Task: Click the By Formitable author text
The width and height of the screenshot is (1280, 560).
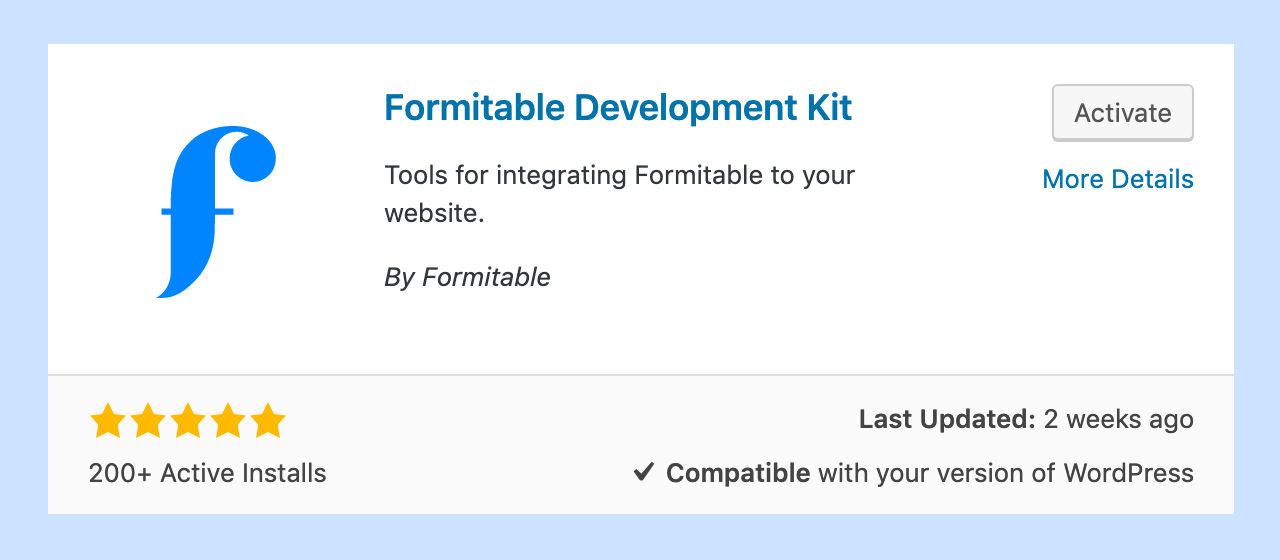Action: point(467,277)
